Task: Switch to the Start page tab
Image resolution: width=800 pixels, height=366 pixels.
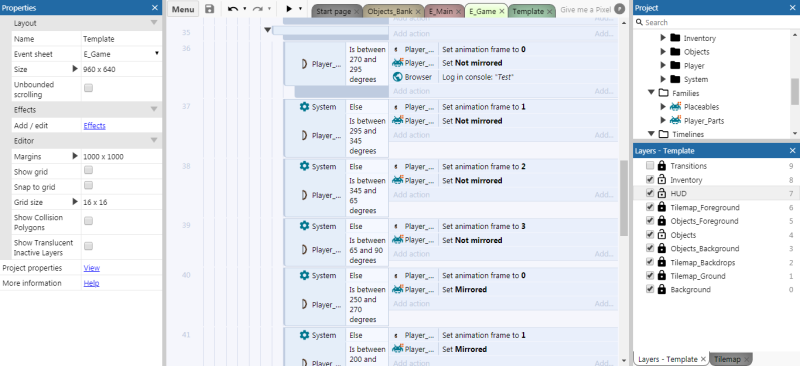Action: pyautogui.click(x=333, y=11)
